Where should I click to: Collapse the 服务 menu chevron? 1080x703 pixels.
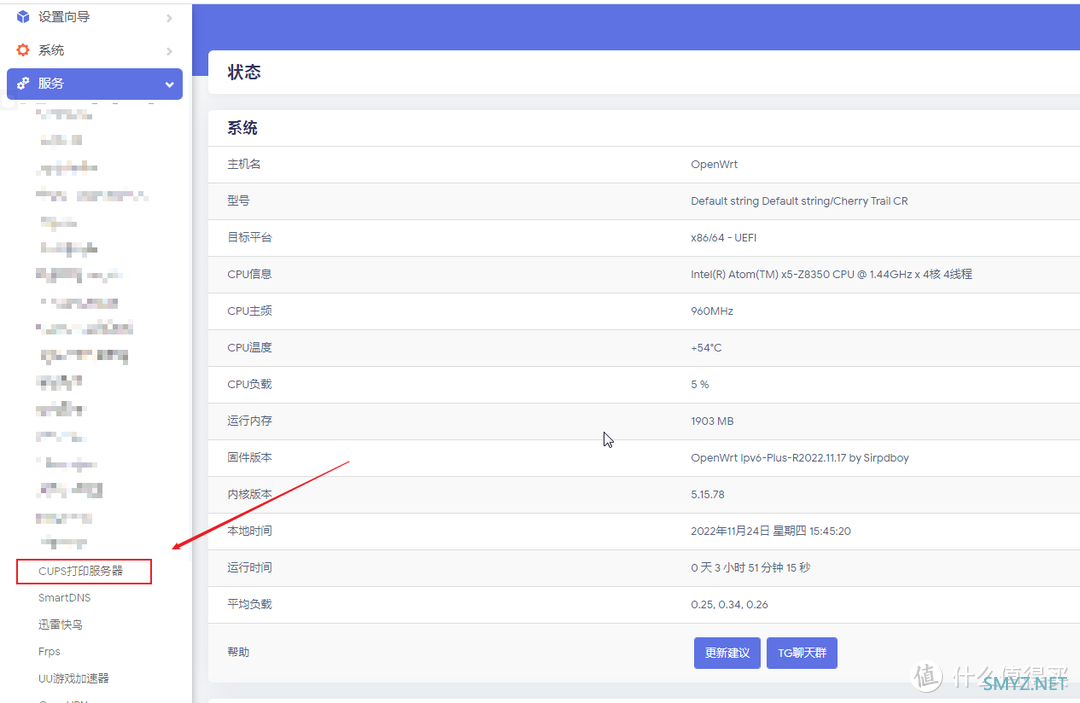click(x=169, y=85)
